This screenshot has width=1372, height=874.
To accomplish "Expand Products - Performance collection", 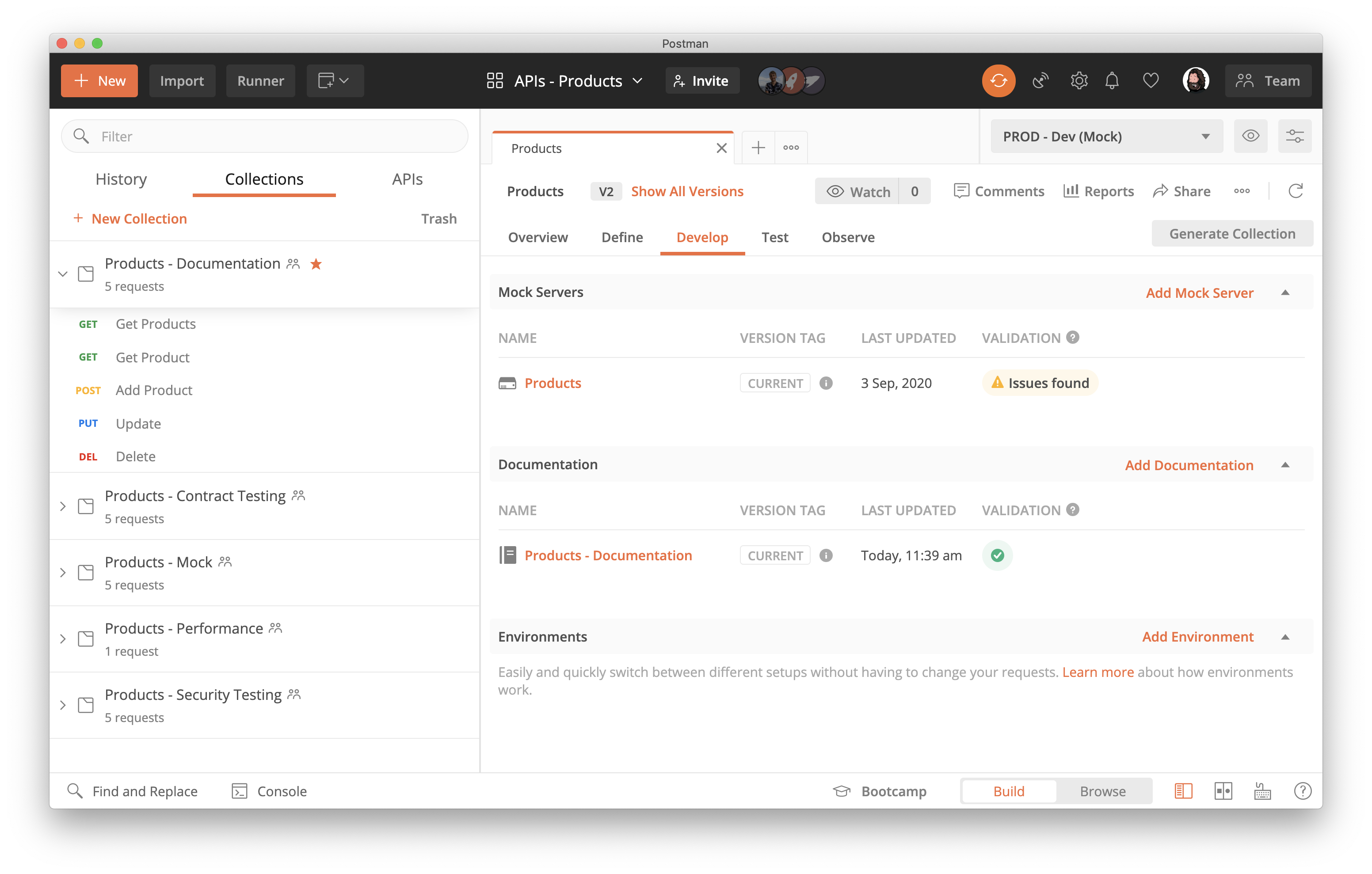I will (x=63, y=638).
